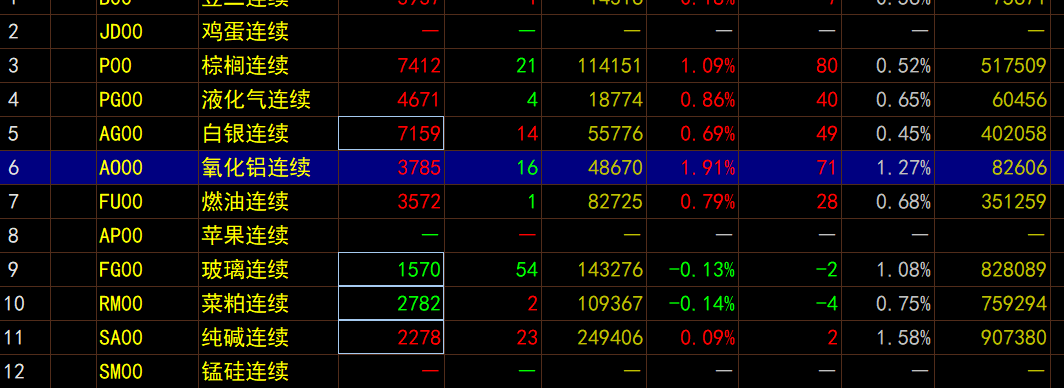Select volume 109367 for 菜粕连续
The image size is (1064, 388).
click(x=610, y=303)
